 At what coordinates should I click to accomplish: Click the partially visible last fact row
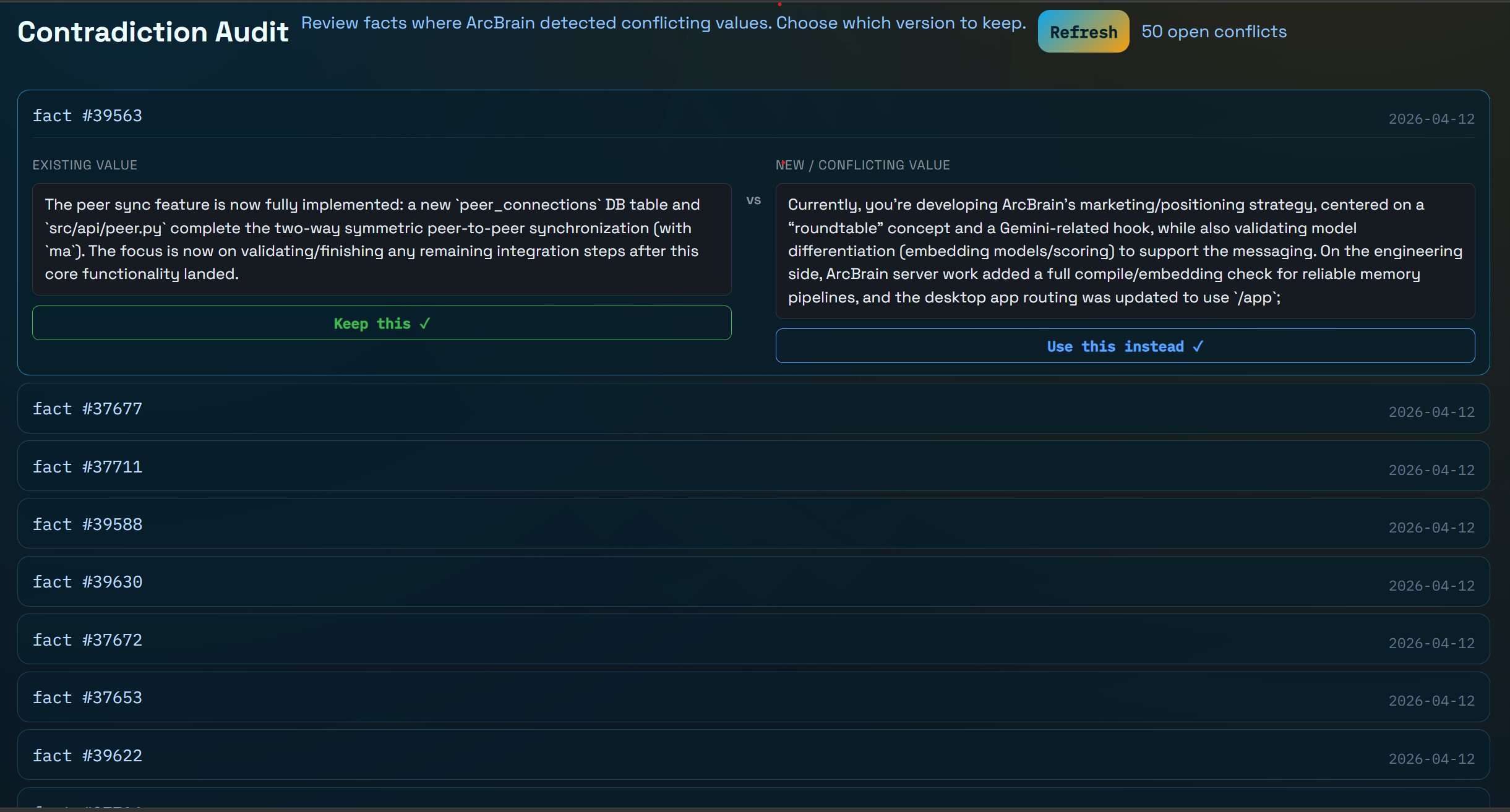[753, 800]
